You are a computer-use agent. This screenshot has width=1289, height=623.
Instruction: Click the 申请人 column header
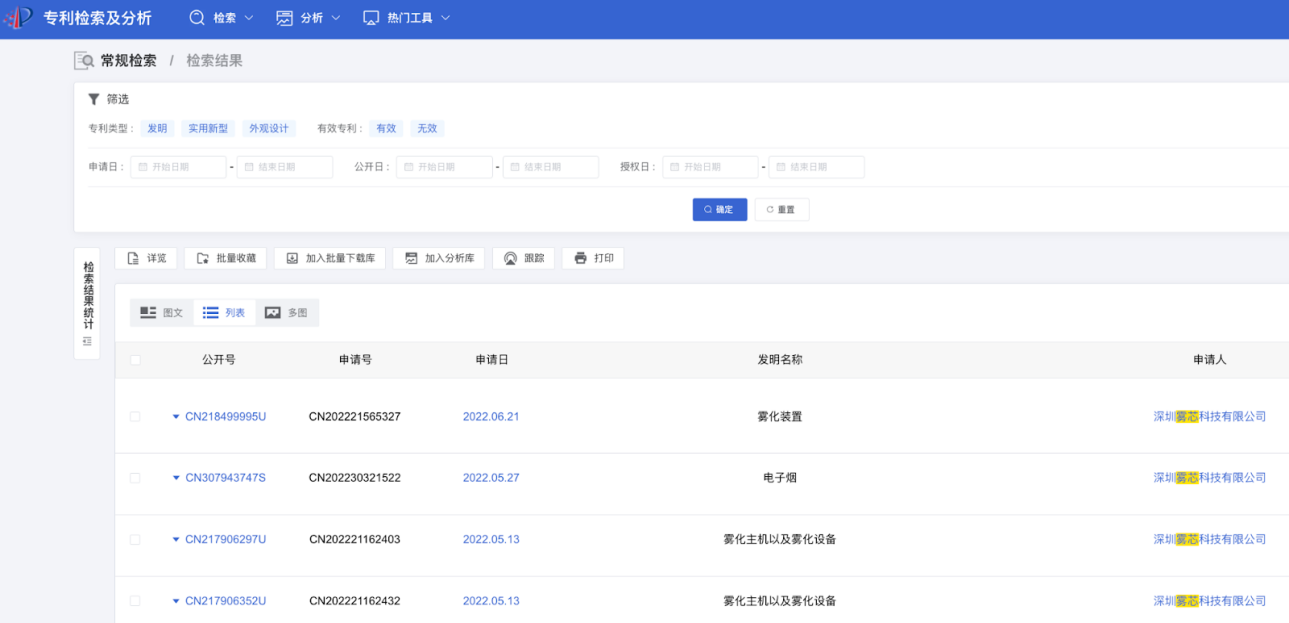[x=1210, y=360]
